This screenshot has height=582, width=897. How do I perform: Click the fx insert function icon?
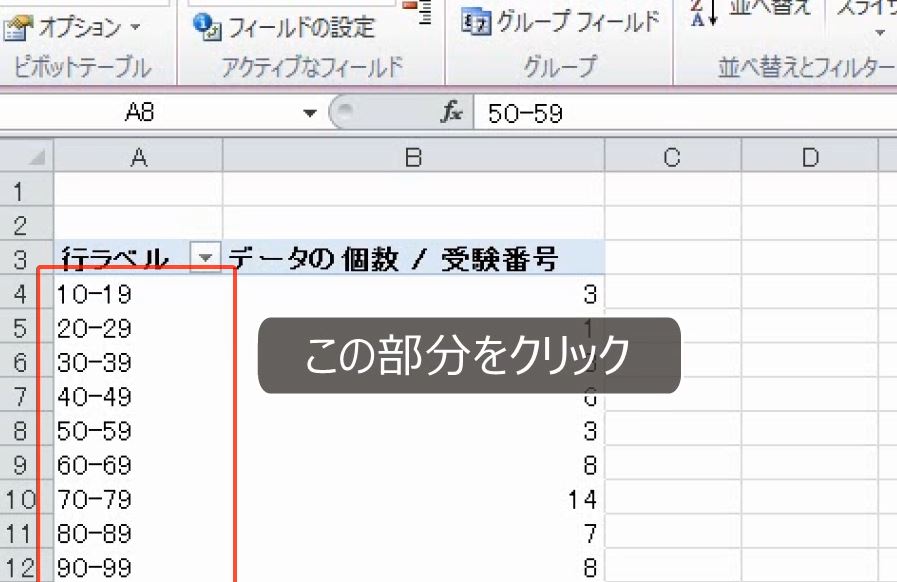coord(451,112)
